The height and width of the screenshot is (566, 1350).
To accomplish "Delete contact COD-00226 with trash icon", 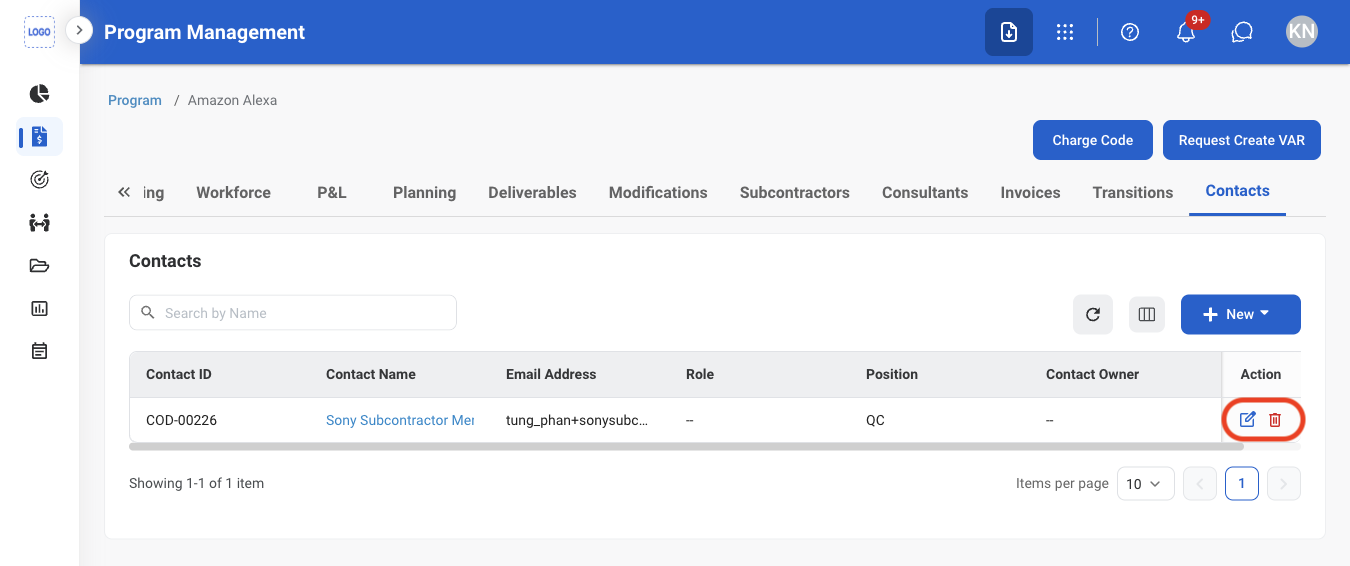I will coord(1275,420).
